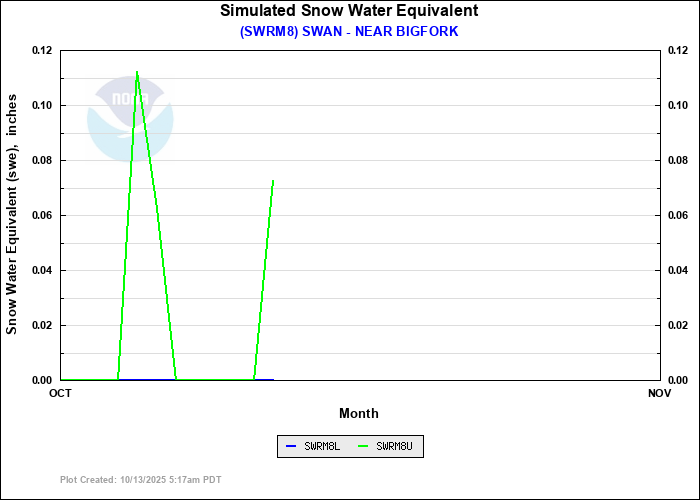Click the 0.12 label on the right axis
The height and width of the screenshot is (500, 700).
tap(678, 50)
